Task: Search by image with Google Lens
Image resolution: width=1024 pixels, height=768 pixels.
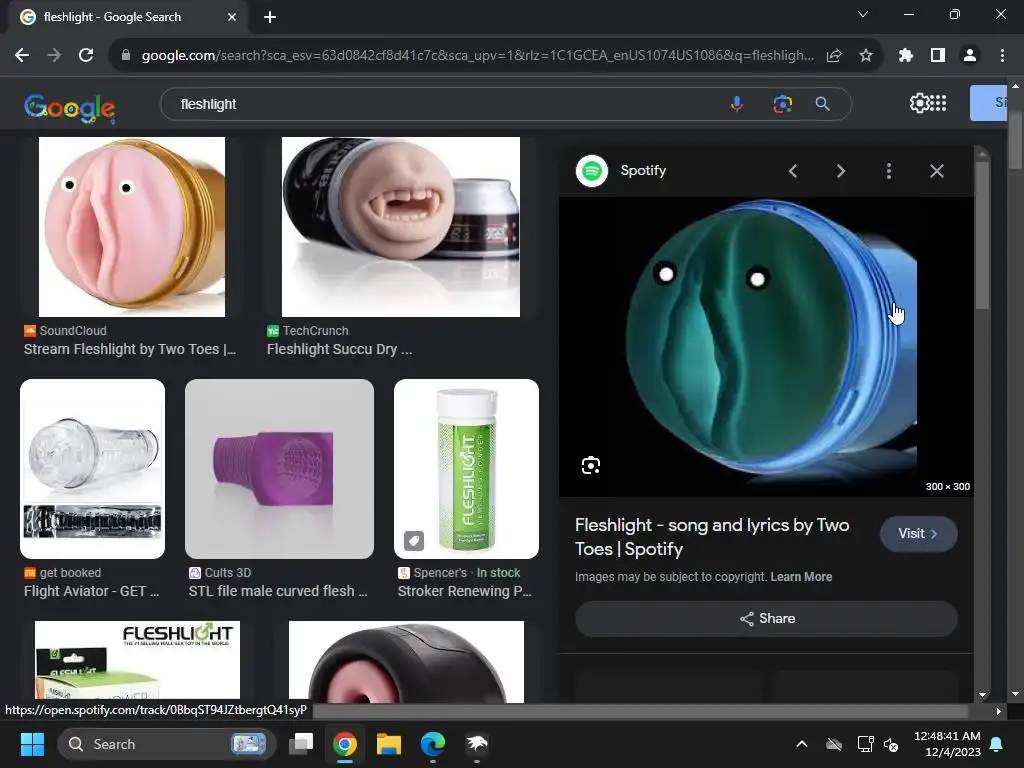Action: [x=782, y=104]
